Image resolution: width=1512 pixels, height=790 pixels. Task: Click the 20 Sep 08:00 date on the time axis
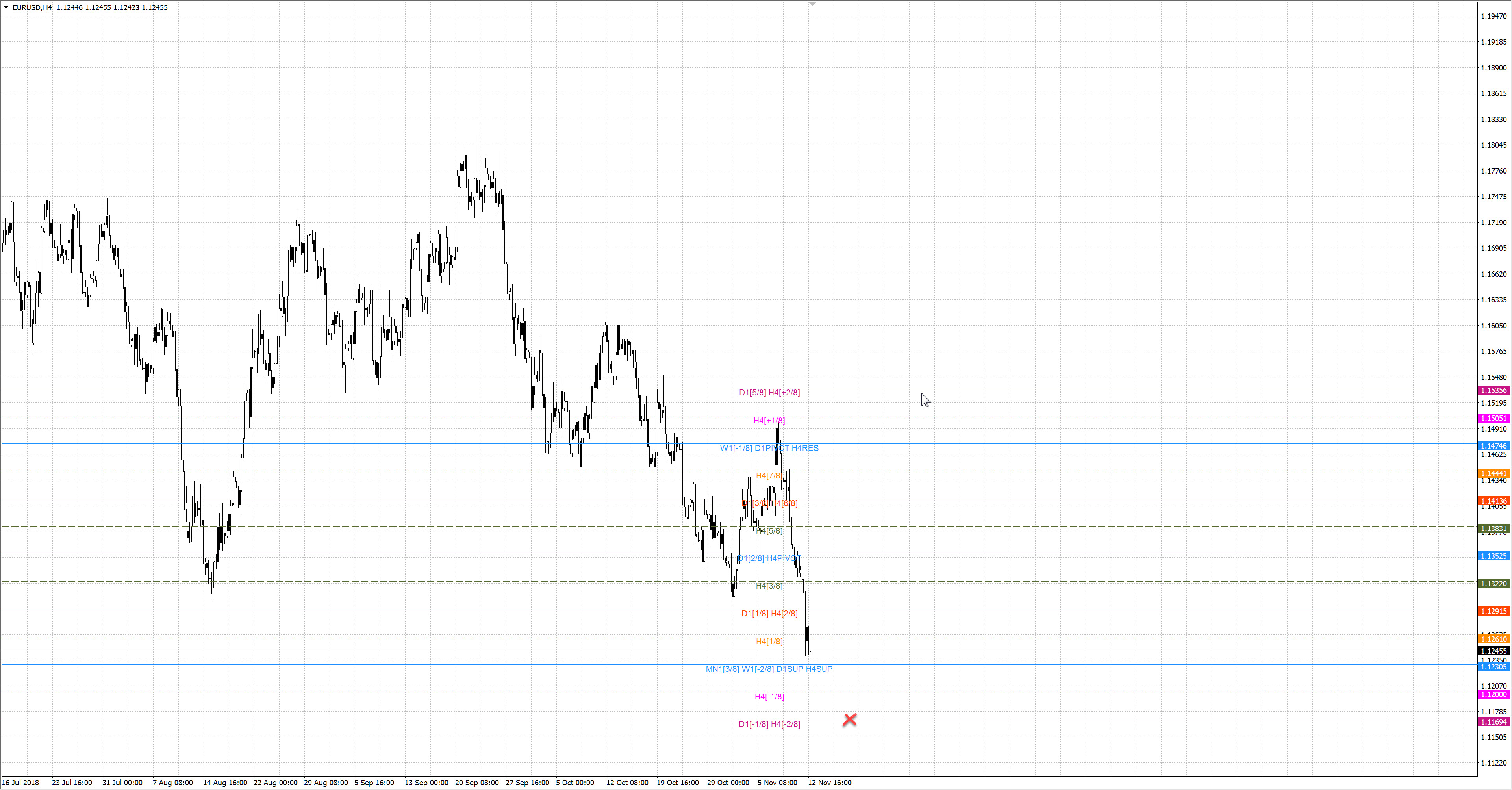(476, 783)
